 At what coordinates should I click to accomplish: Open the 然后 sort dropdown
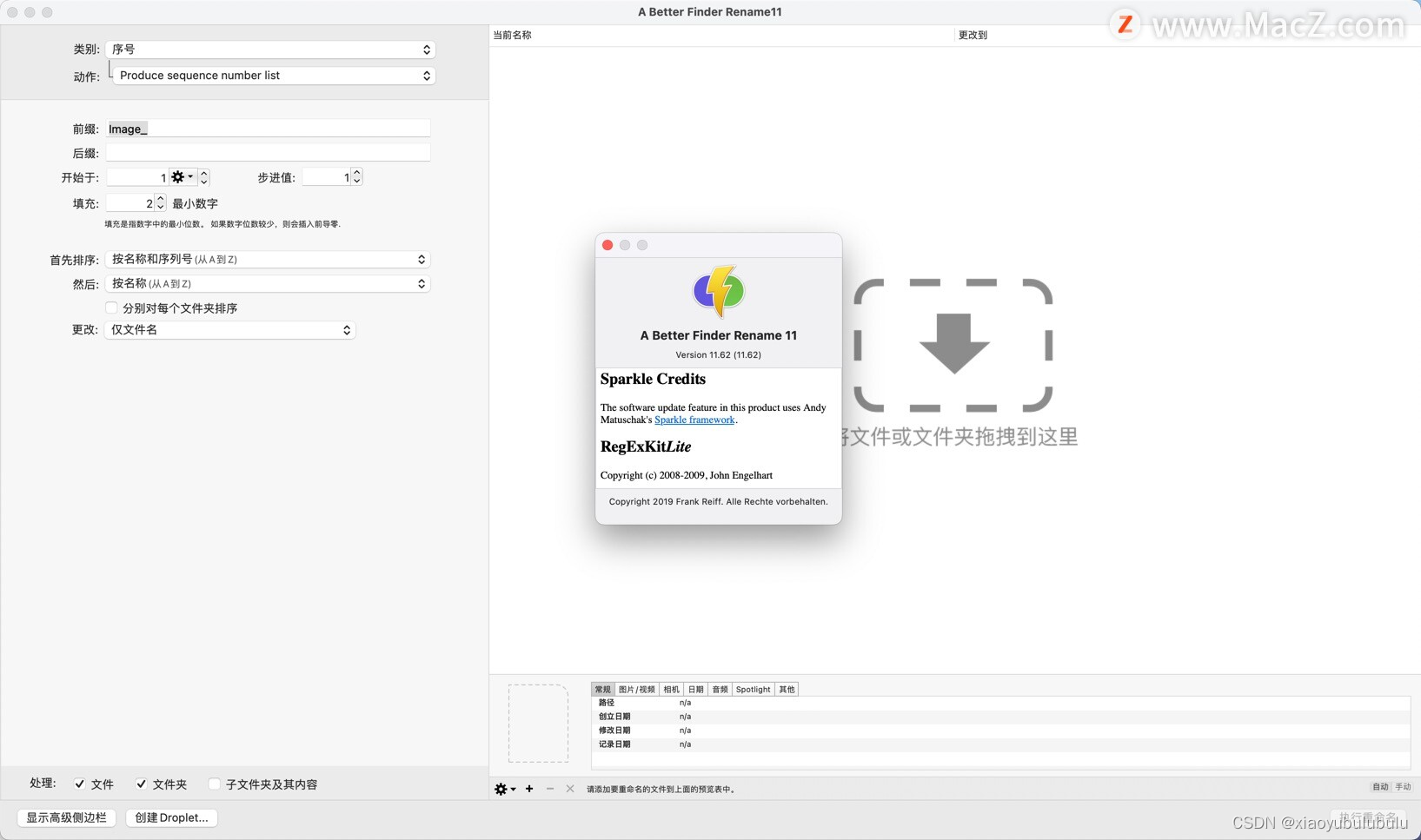point(268,283)
